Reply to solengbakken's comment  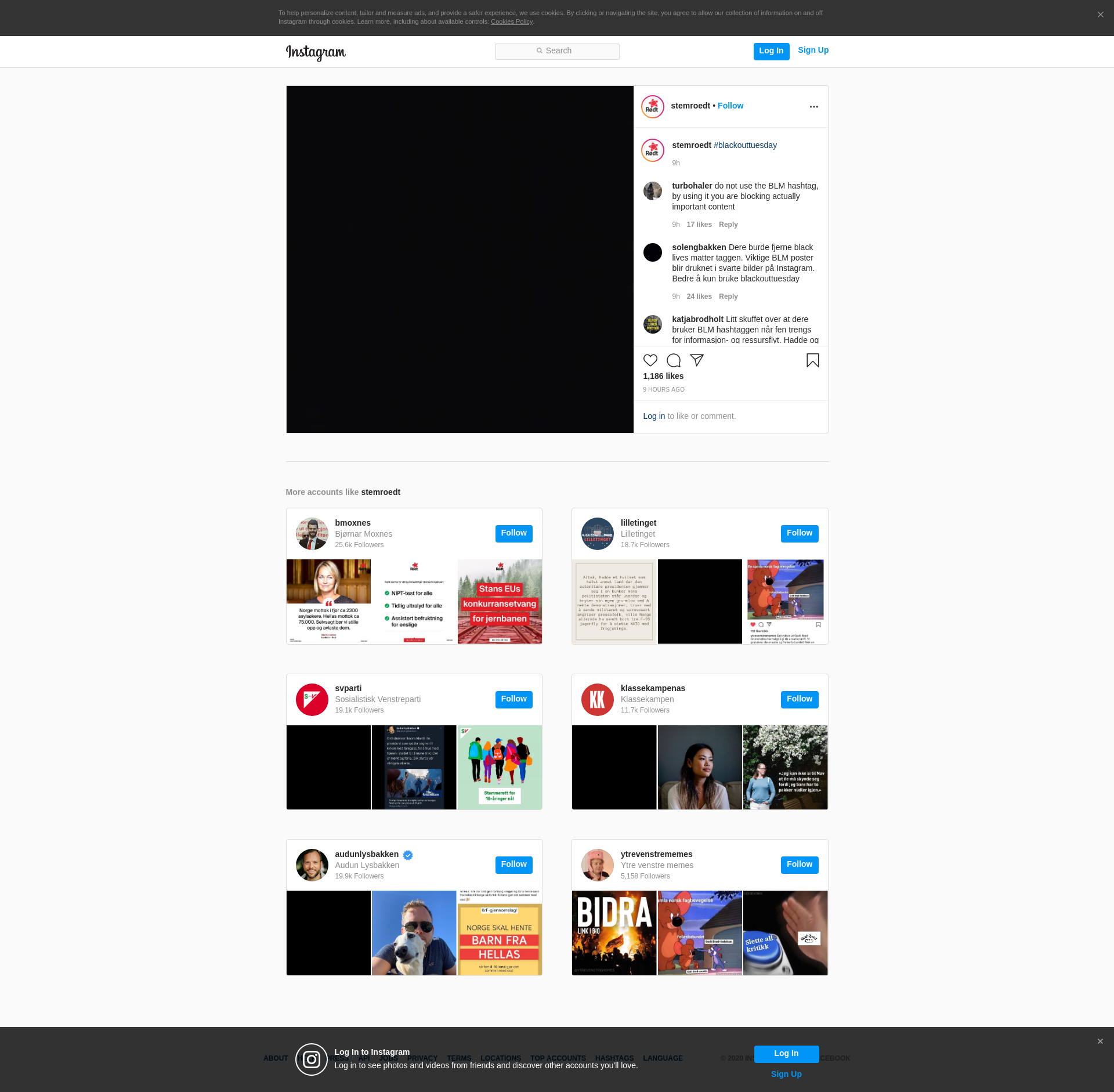point(728,296)
